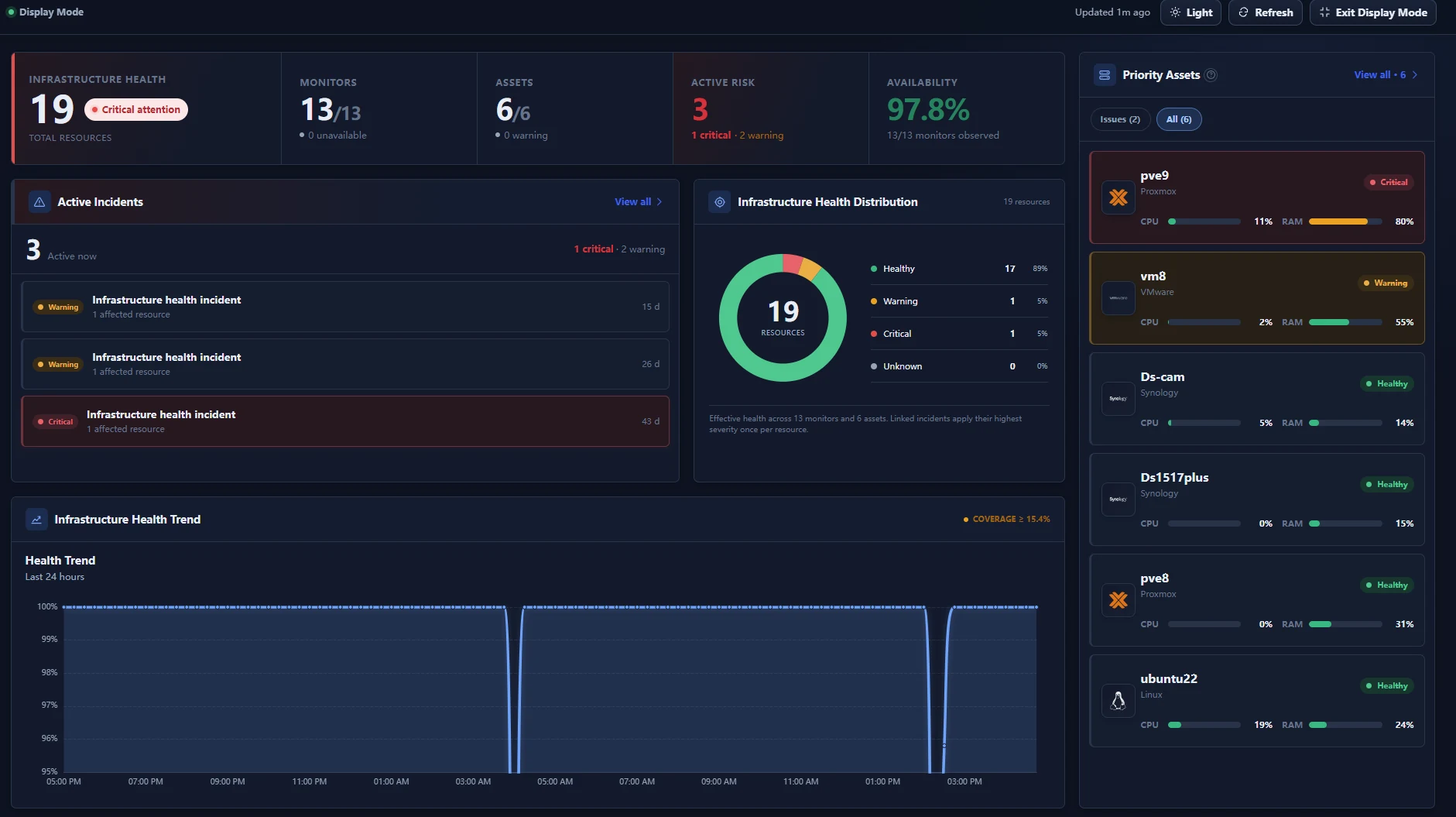Click the Updated 1m ago text
1456x817 pixels.
tap(1112, 12)
